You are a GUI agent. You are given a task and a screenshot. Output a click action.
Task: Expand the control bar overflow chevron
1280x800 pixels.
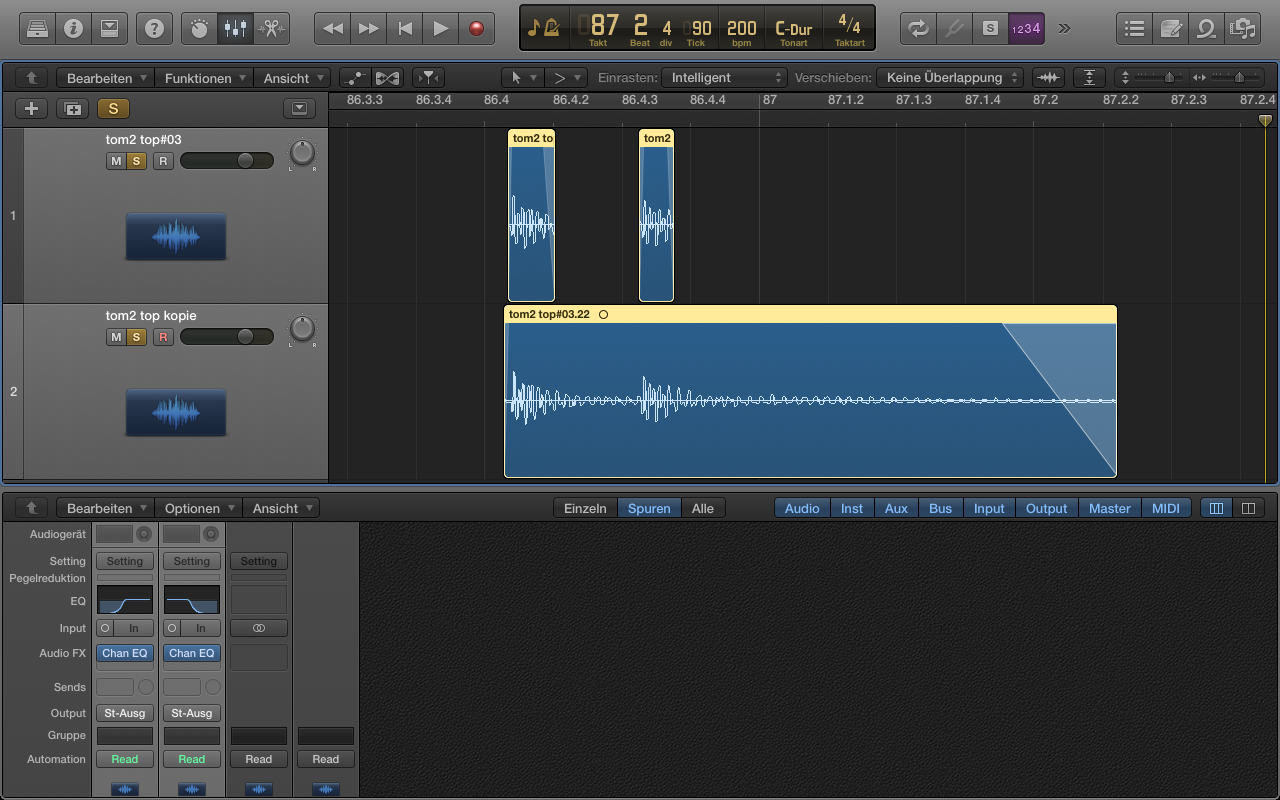click(1065, 28)
